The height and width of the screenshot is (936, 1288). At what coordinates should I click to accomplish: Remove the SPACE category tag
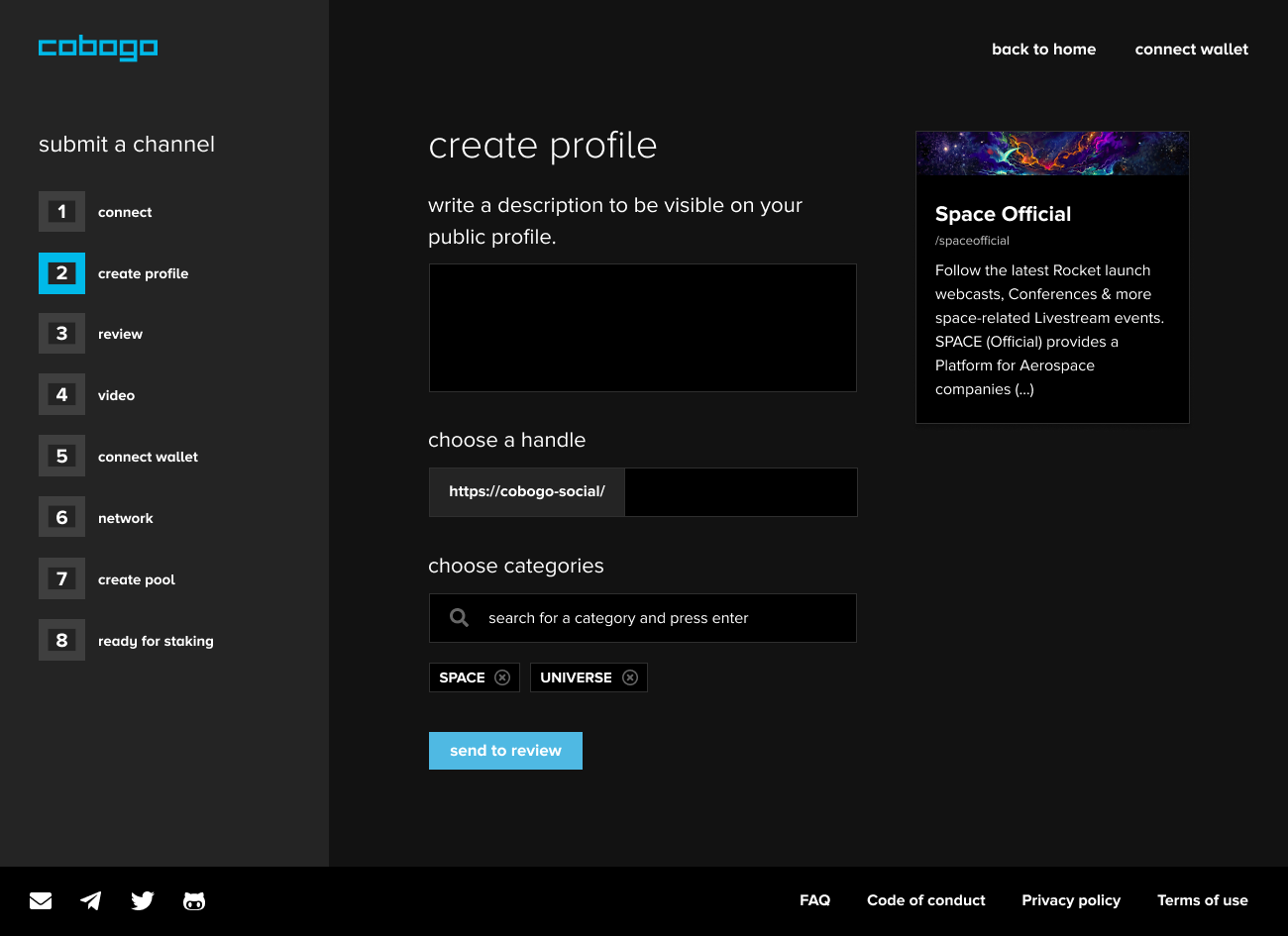pos(502,677)
